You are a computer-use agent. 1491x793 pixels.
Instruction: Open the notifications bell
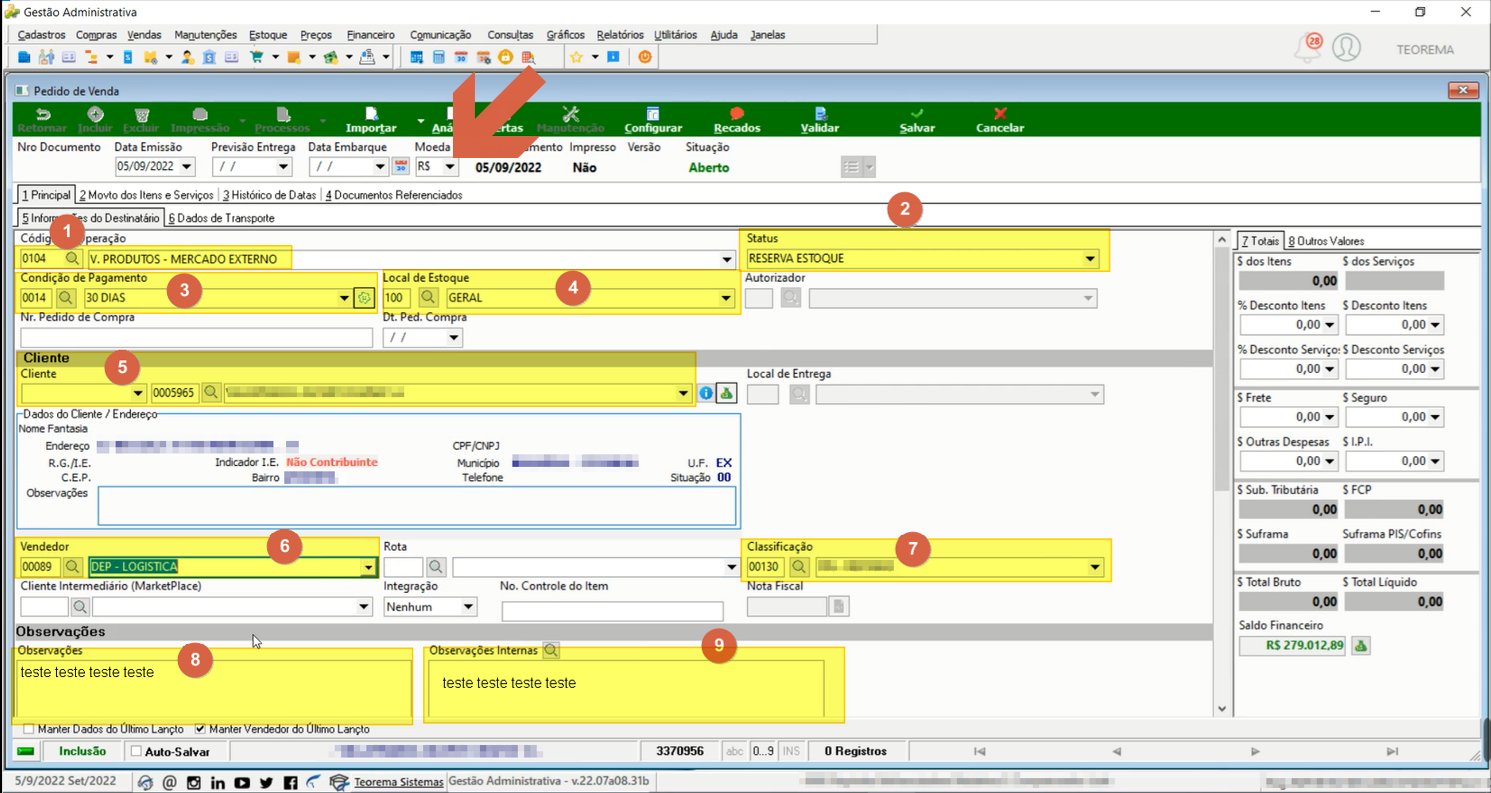1309,48
